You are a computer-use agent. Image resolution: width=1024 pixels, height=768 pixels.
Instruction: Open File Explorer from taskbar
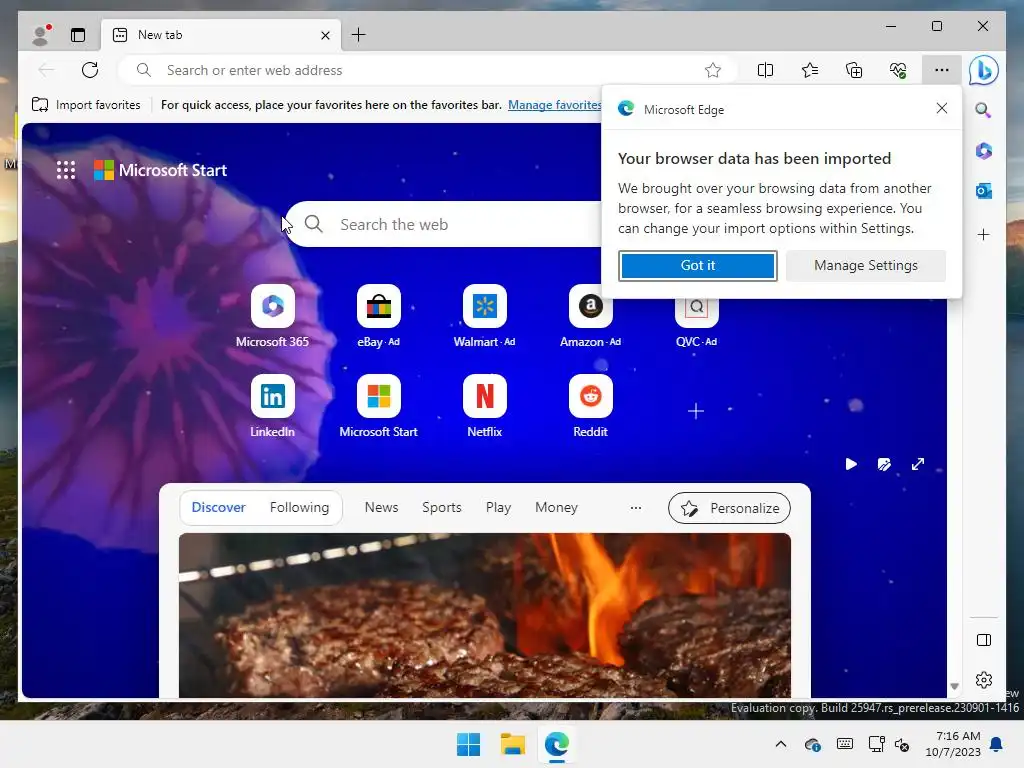tap(513, 744)
